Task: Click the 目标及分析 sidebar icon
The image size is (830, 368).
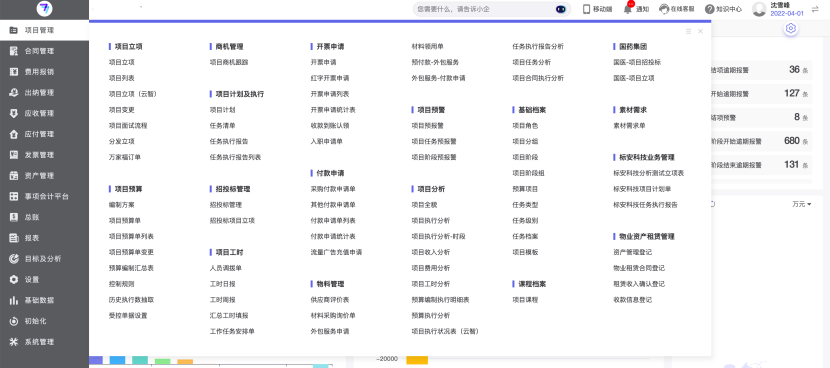Action: pyautogui.click(x=14, y=258)
